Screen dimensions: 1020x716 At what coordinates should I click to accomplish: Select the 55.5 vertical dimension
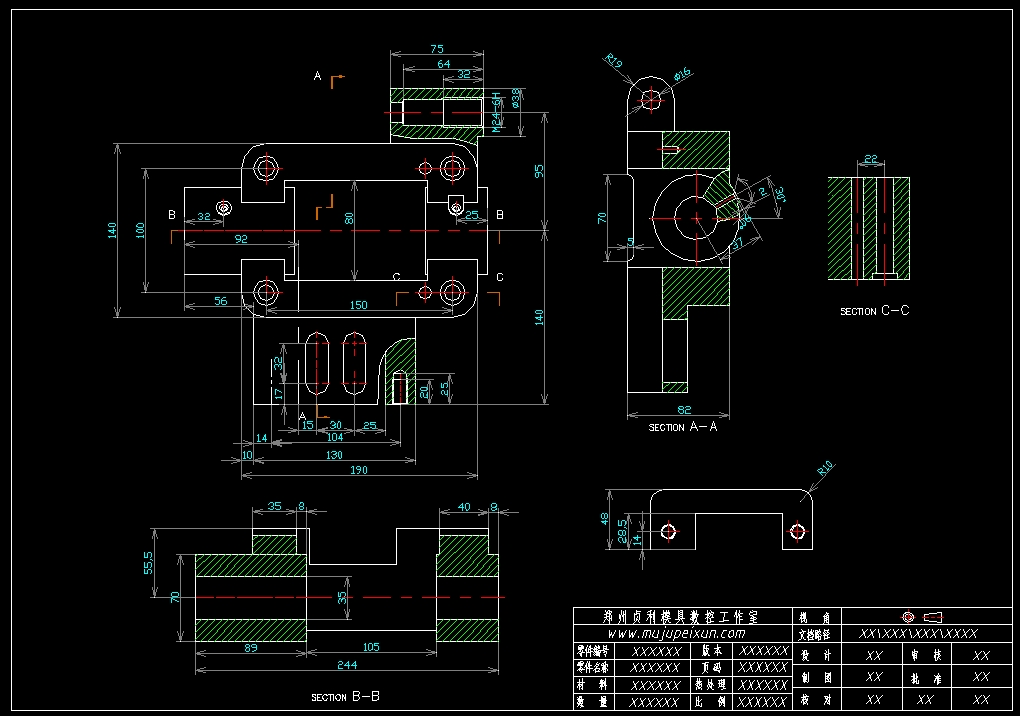(x=149, y=562)
